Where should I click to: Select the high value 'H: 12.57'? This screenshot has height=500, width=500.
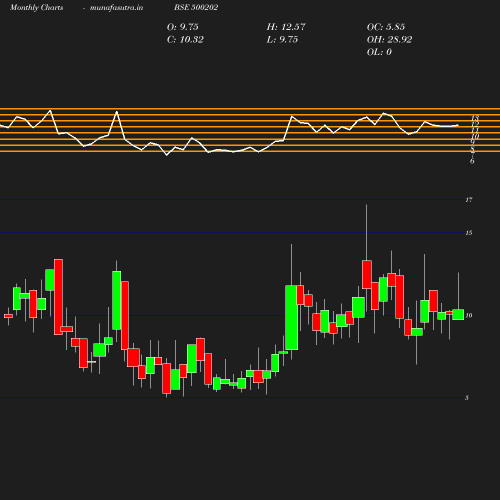(286, 27)
